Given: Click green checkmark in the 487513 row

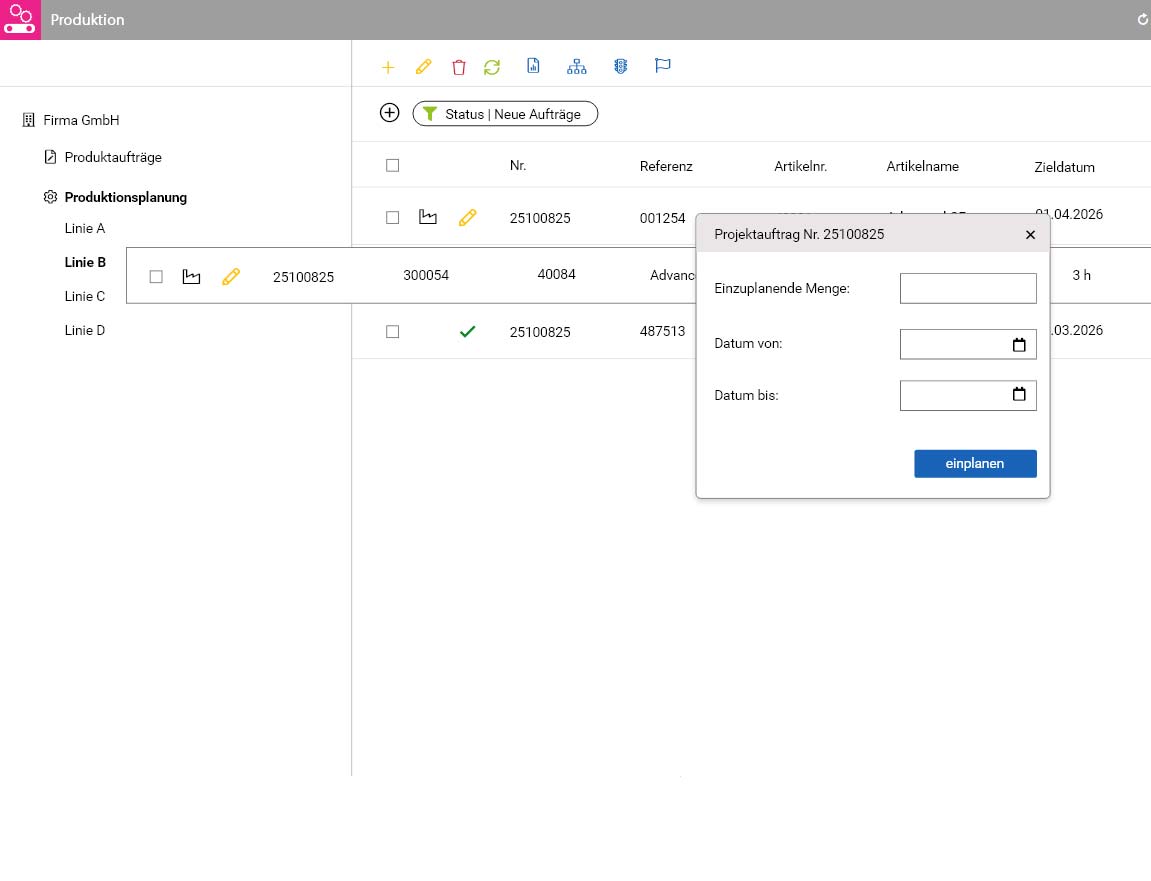Looking at the screenshot, I should [x=467, y=331].
